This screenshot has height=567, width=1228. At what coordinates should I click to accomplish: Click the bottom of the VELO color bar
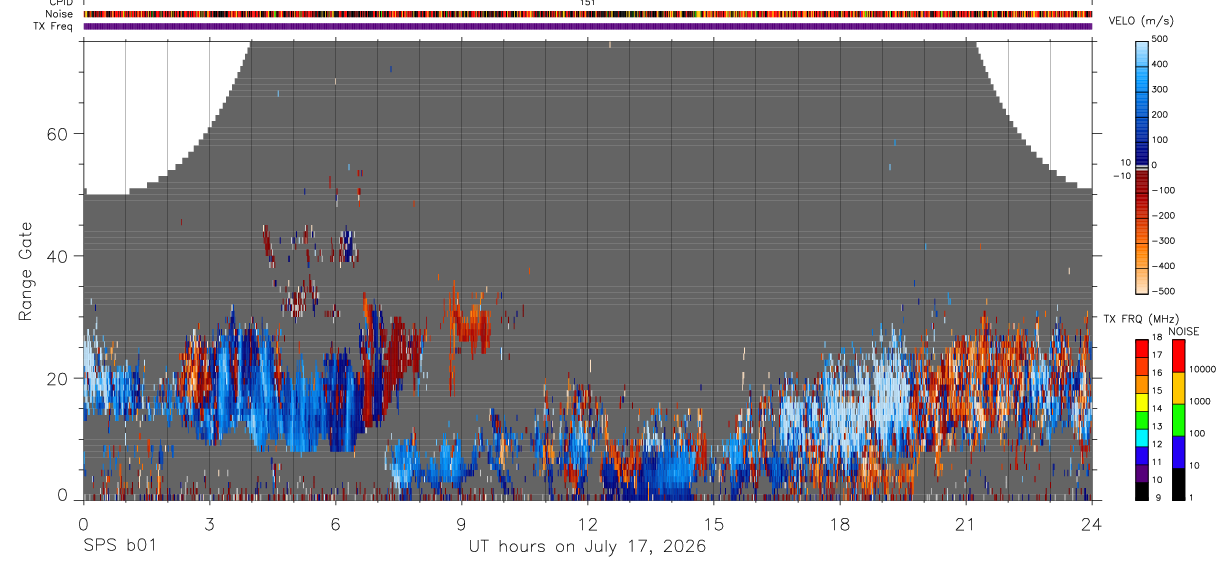coord(1142,286)
